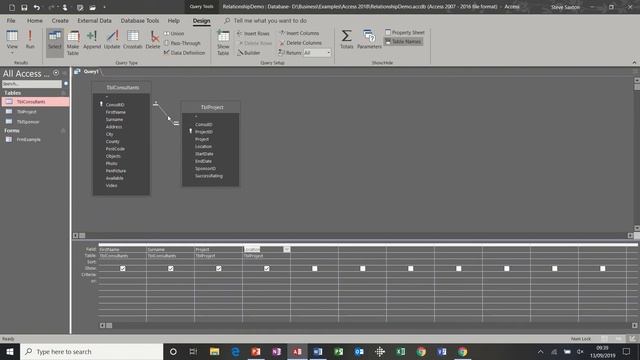
Task: Click Insert Rows in Query Setup
Action: pos(253,33)
